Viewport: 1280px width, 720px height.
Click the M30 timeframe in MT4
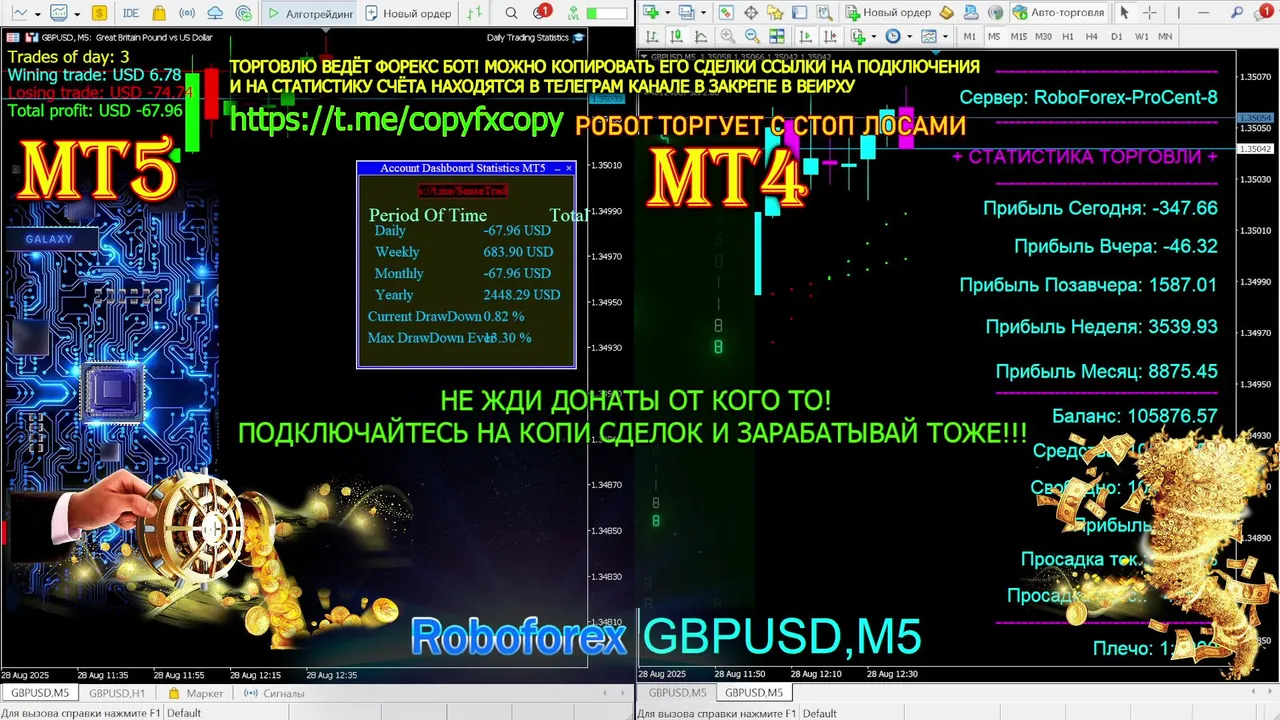pos(1043,36)
